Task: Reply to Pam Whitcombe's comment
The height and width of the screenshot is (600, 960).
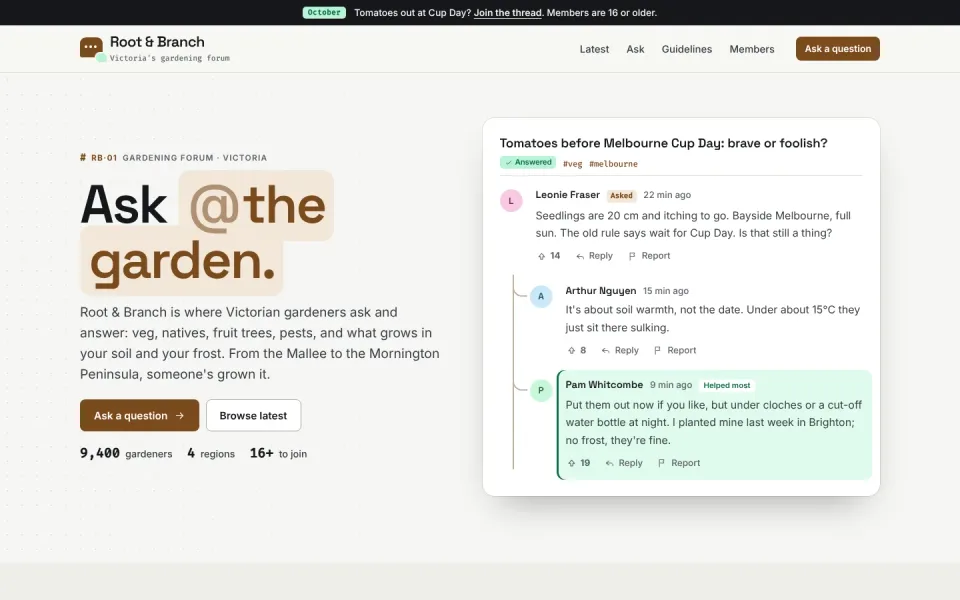Action: coord(624,463)
